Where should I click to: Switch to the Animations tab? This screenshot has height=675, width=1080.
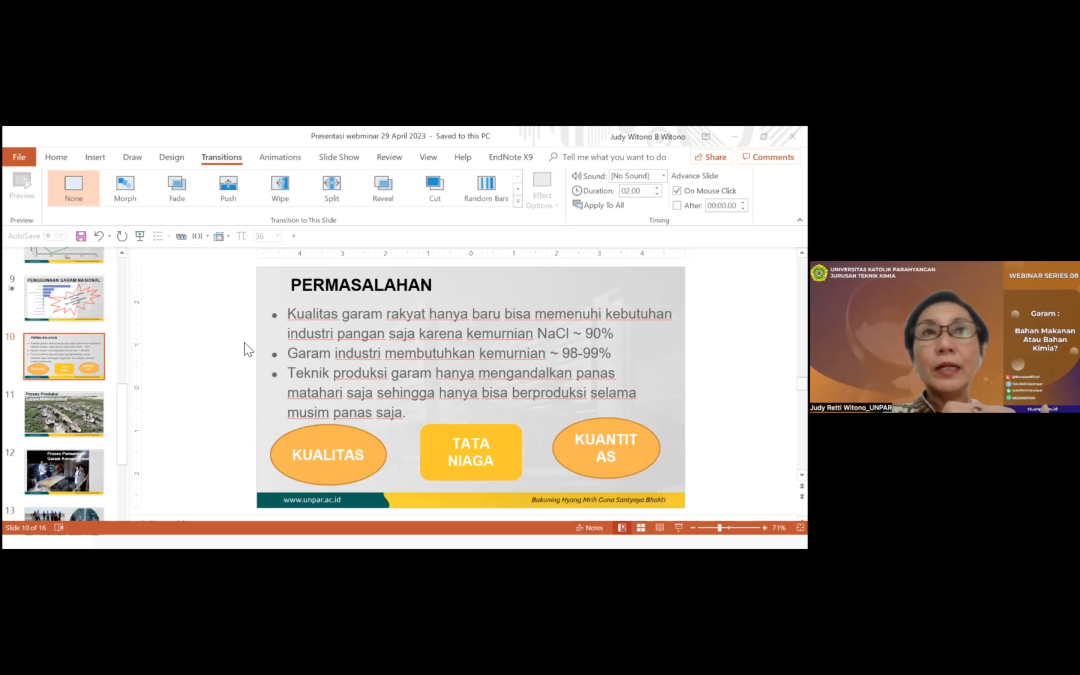point(279,156)
